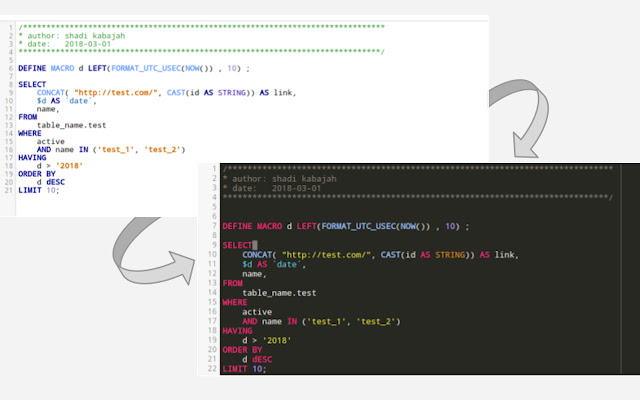
Task: Click d dESC line in the dark editor
Action: 257,359
